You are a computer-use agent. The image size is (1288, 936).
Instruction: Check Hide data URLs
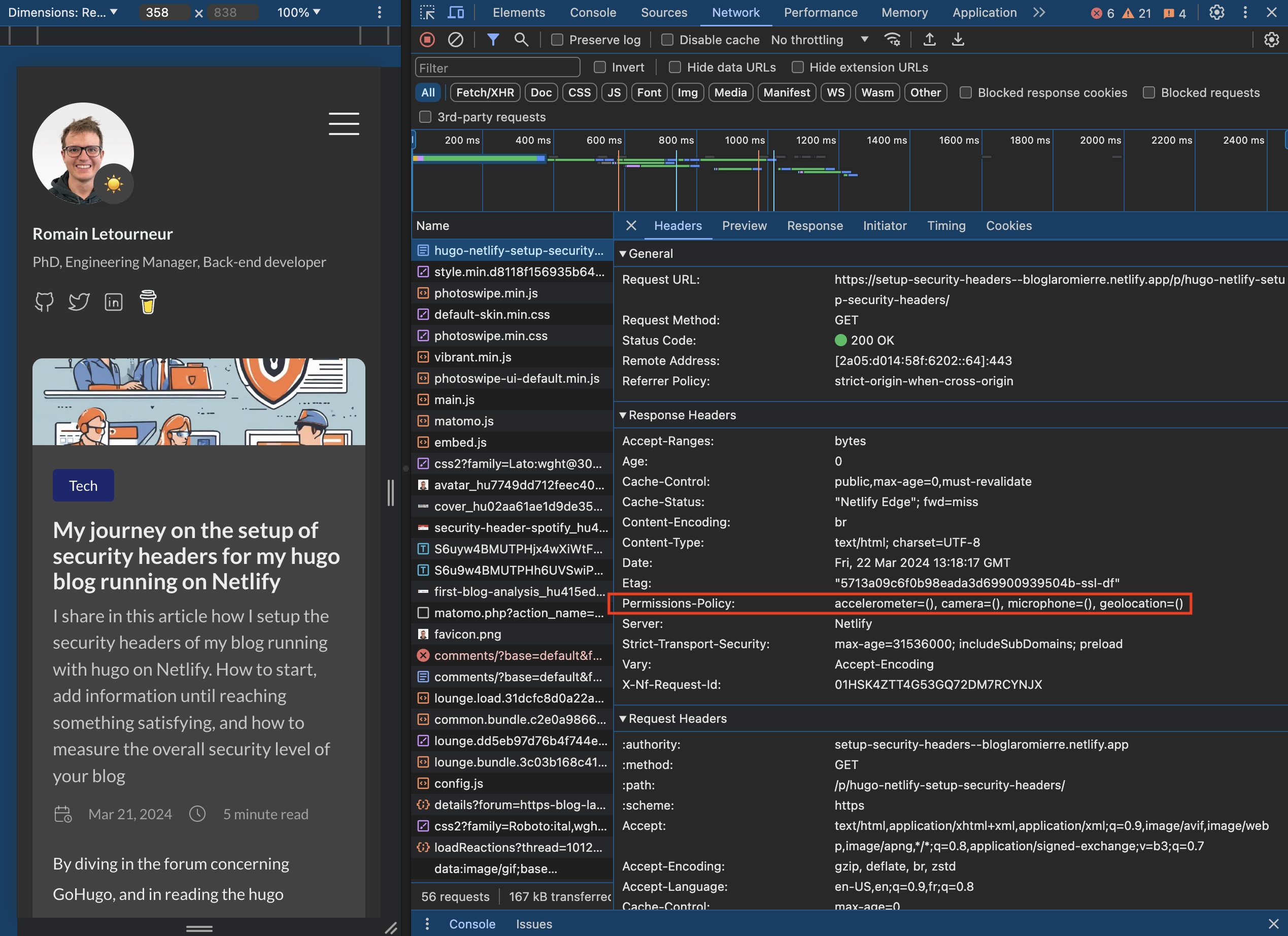[x=674, y=67]
